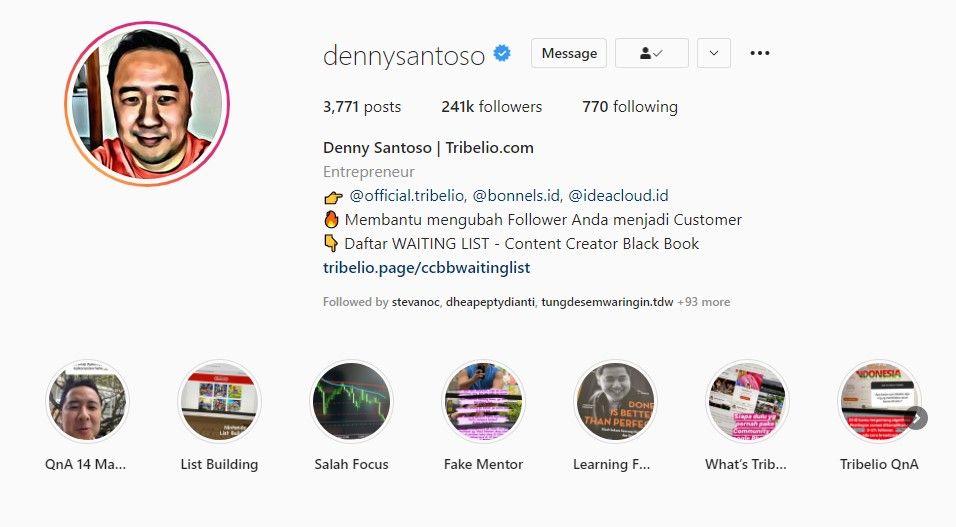Open the Fake Mentor highlight
The width and height of the screenshot is (956, 527).
pos(483,401)
